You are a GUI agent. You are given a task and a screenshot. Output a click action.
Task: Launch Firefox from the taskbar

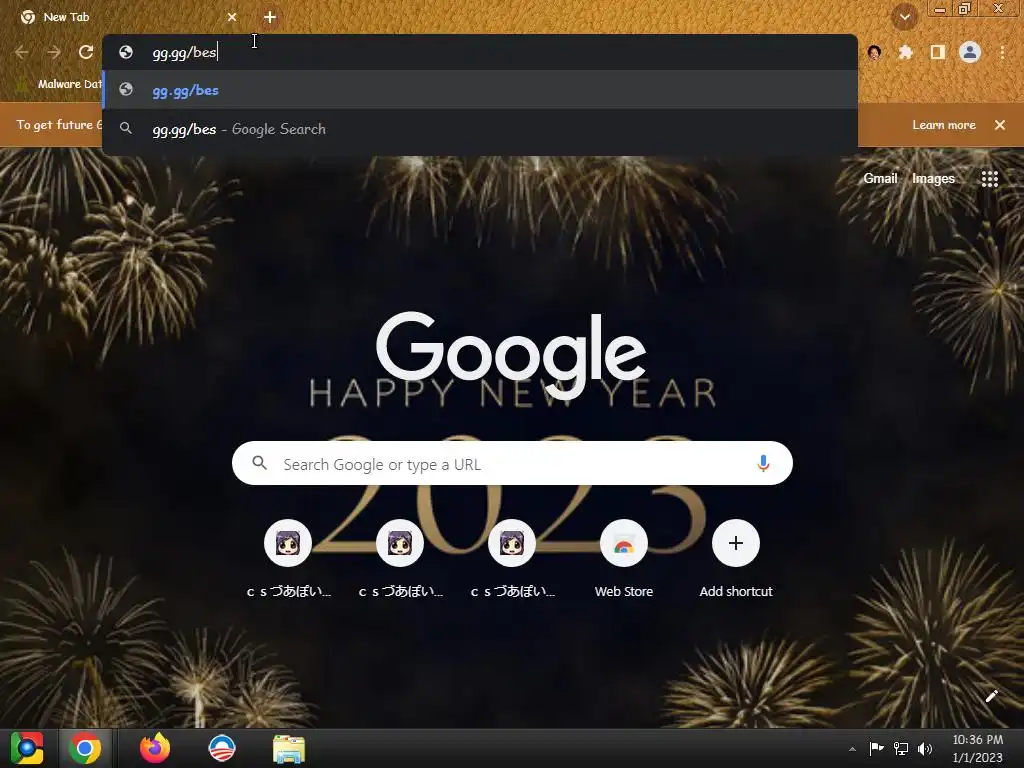point(155,748)
